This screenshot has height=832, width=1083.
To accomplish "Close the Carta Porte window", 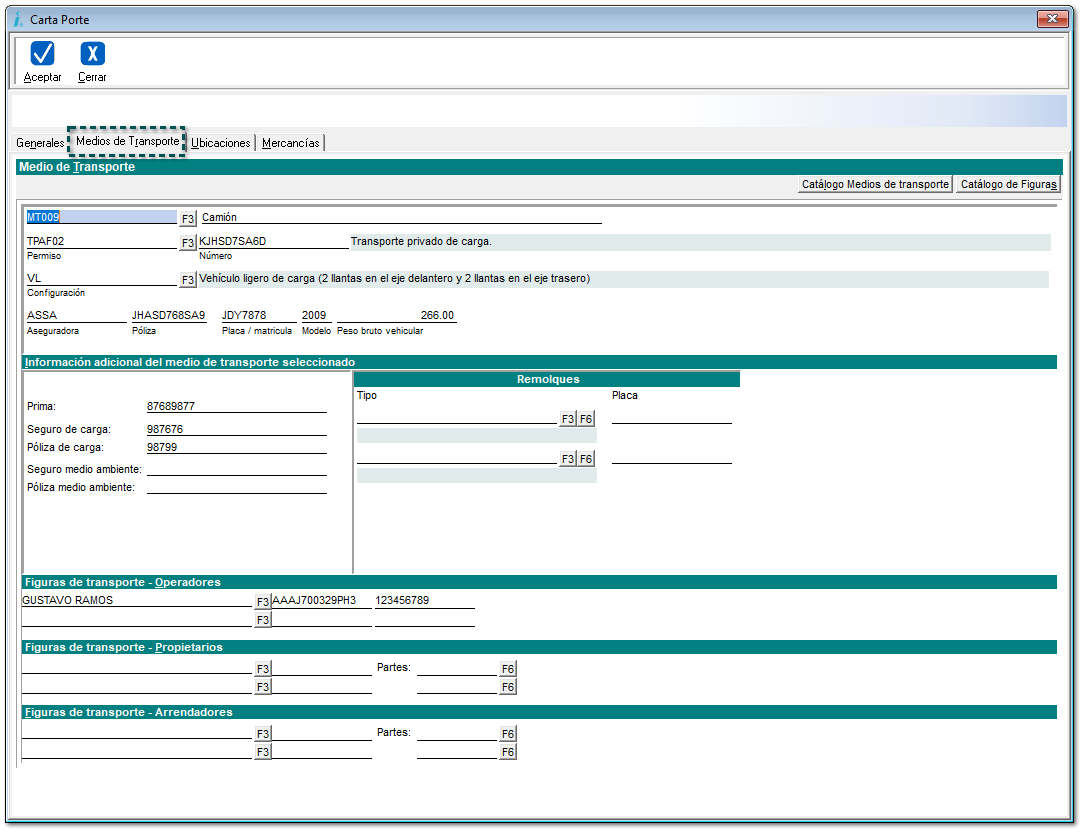I will [1052, 19].
